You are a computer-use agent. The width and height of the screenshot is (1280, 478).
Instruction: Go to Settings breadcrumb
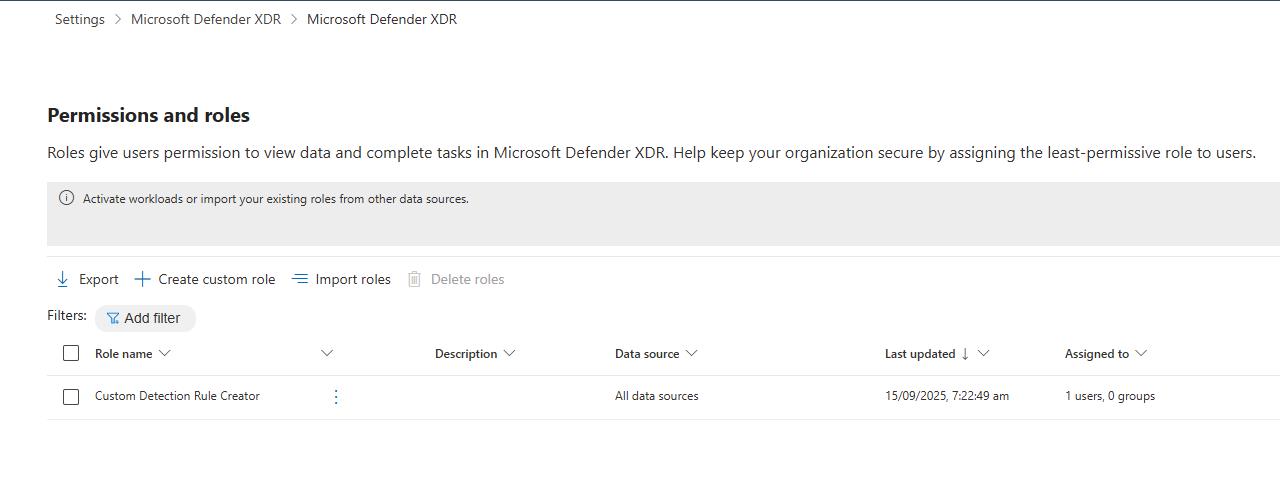click(80, 19)
